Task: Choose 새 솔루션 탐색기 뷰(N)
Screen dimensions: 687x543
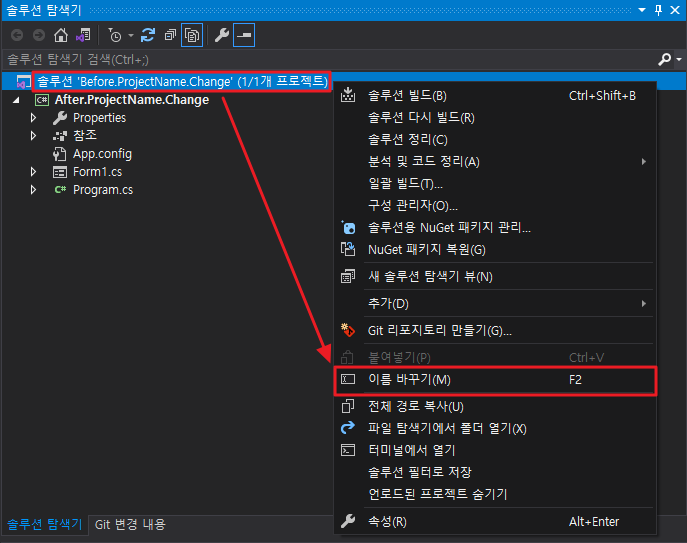Action: (495, 277)
